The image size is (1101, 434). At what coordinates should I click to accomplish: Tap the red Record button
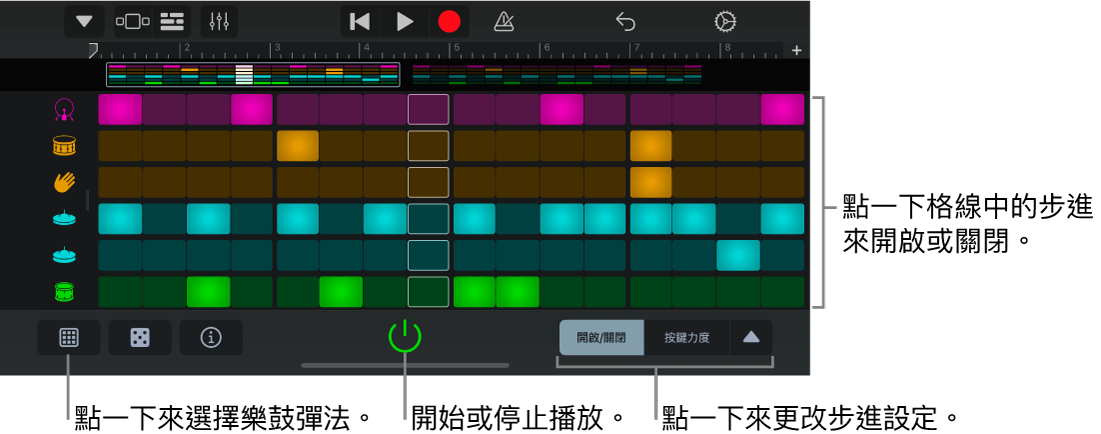[449, 22]
